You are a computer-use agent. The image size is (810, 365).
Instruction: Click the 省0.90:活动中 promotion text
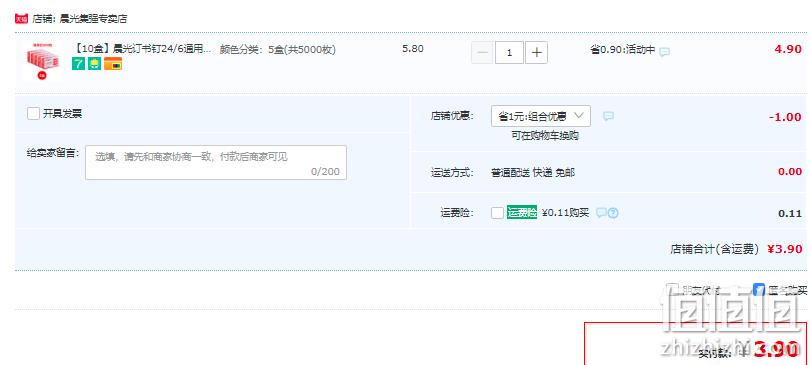pos(623,50)
